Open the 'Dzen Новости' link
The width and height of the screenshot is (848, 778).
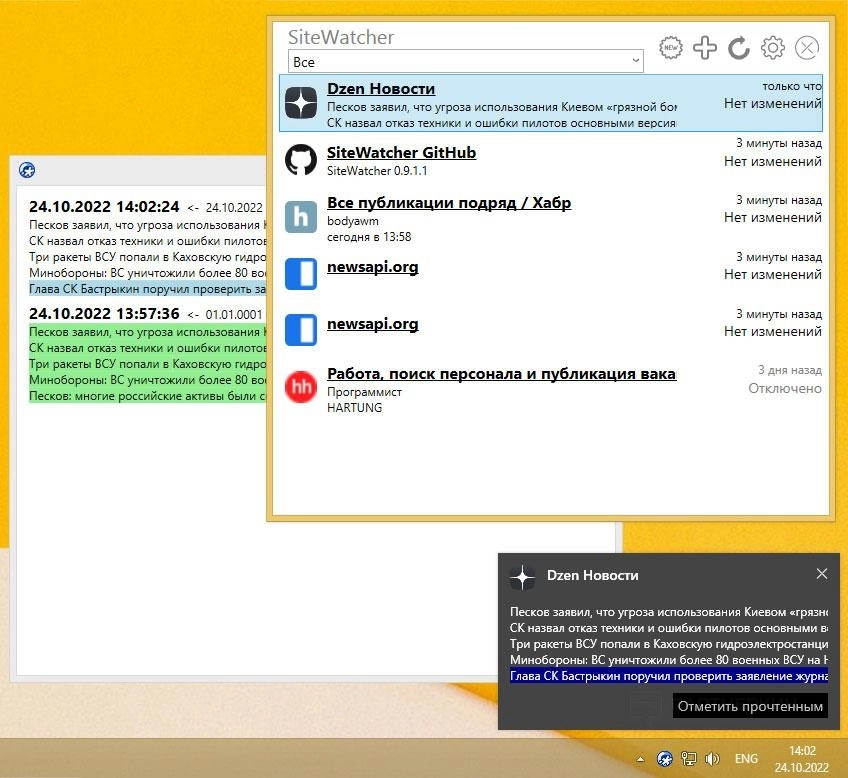tap(381, 89)
